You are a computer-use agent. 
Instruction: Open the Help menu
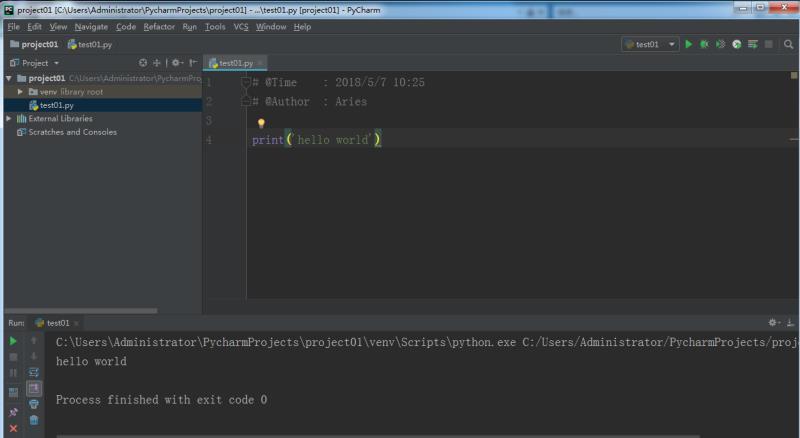tap(302, 27)
